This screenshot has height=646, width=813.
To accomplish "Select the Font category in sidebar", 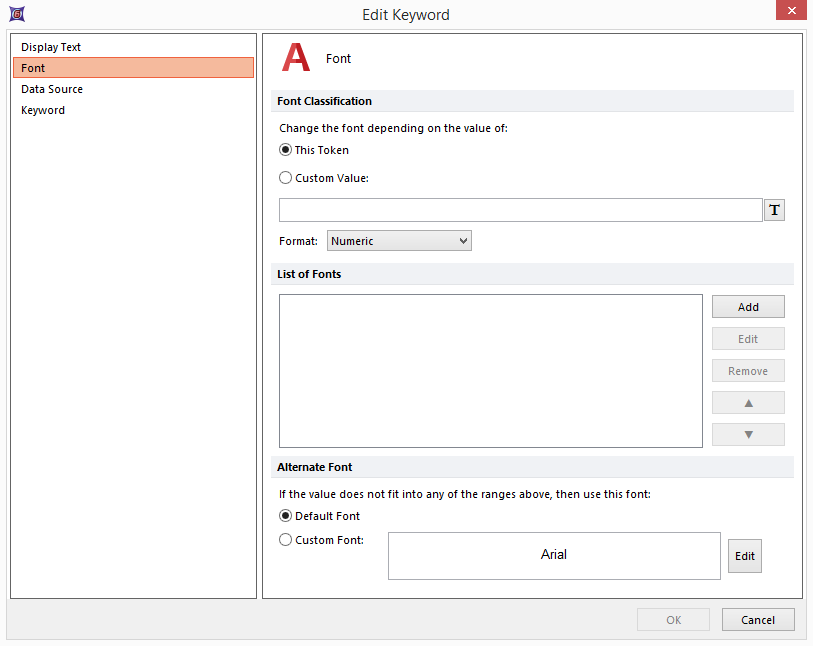I will [x=133, y=68].
